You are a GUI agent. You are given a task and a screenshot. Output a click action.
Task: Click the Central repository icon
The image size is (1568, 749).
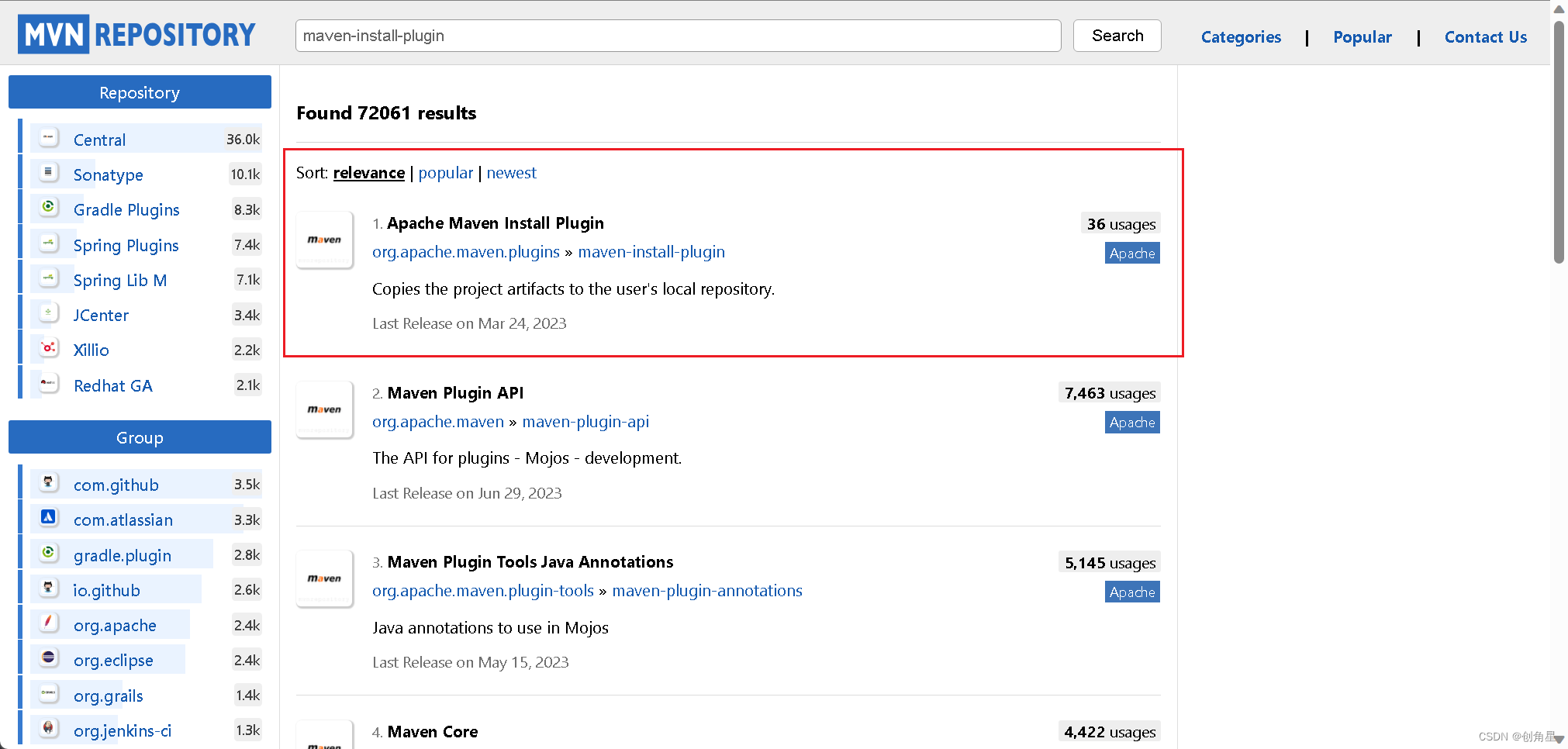tap(47, 138)
